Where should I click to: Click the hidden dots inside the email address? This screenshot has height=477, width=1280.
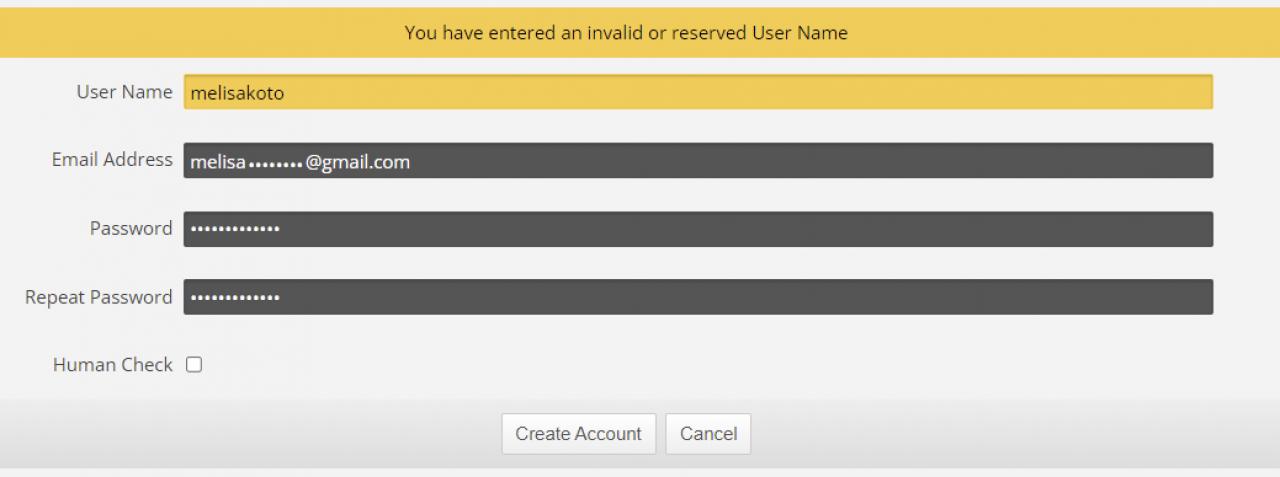point(275,163)
